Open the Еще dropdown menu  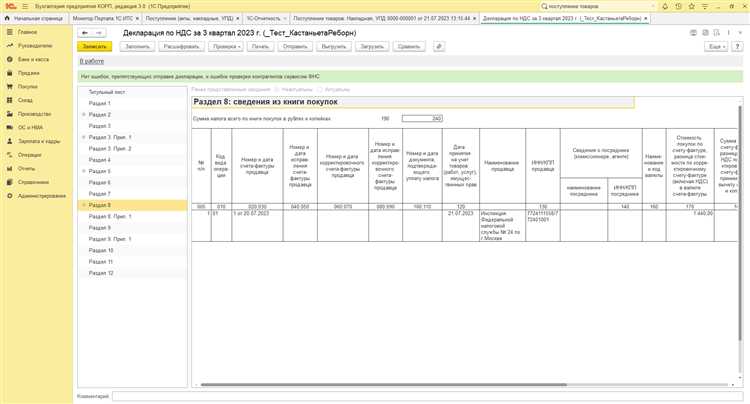[x=715, y=46]
